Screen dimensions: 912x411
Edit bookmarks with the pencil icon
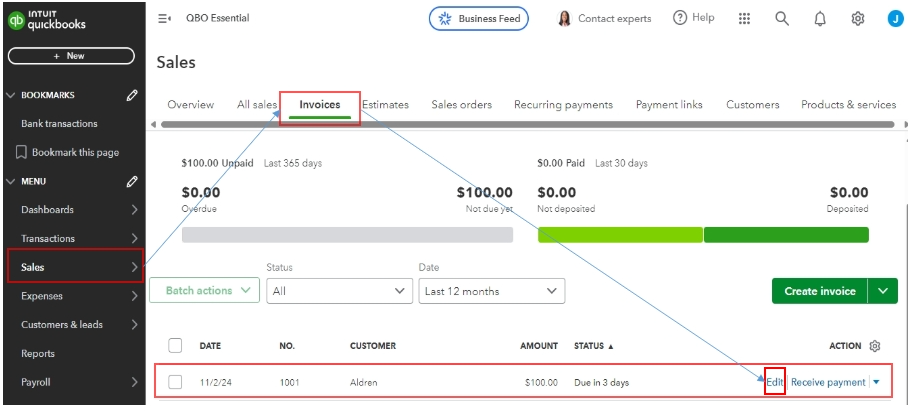pos(132,95)
